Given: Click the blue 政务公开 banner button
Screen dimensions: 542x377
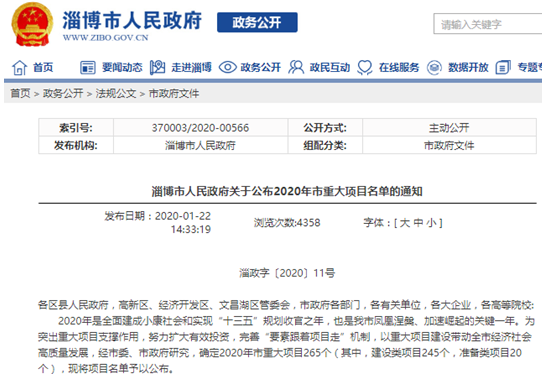Looking at the screenshot, I should [x=257, y=22].
